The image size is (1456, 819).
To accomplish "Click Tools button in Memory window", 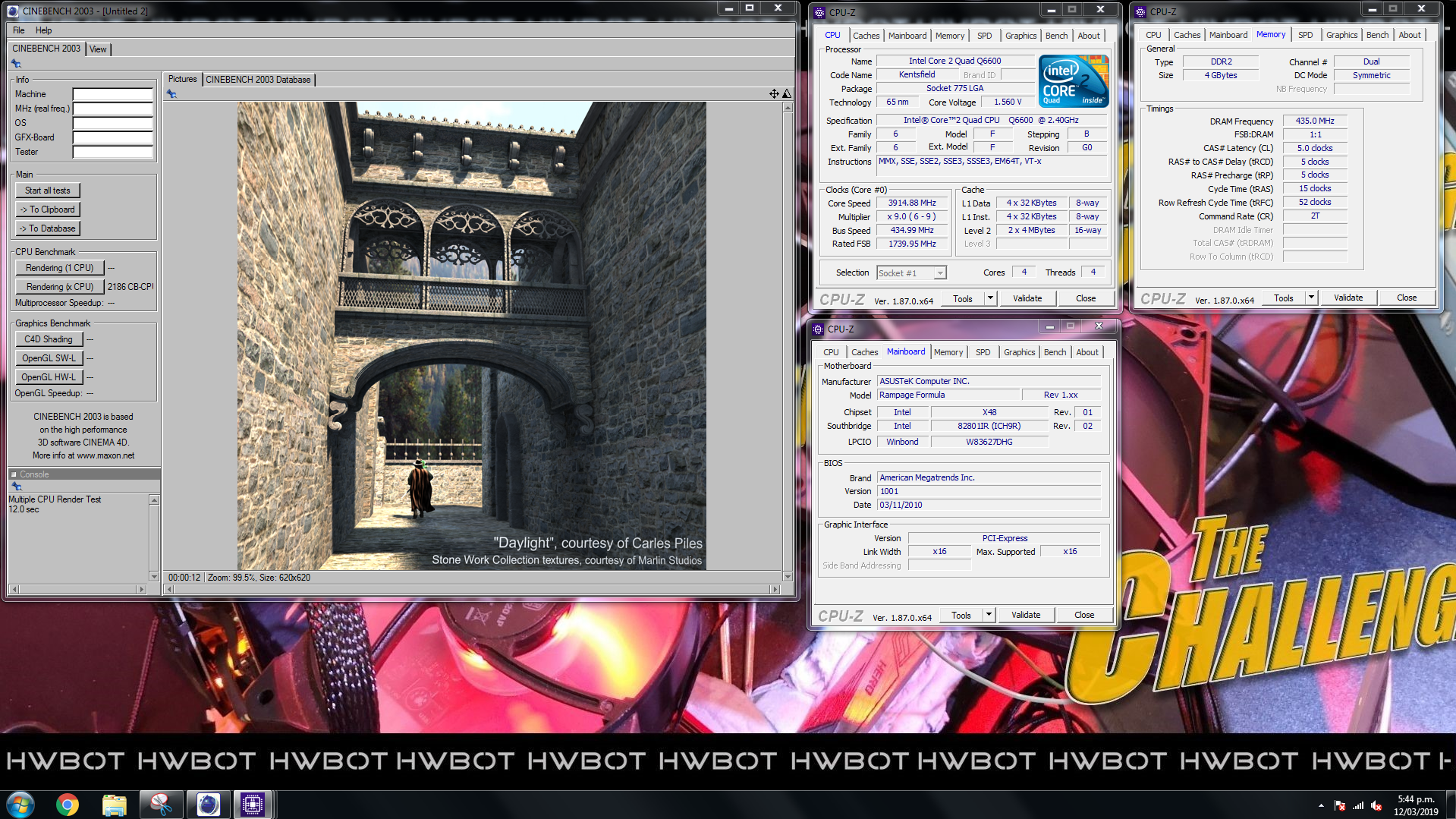I will point(1284,298).
